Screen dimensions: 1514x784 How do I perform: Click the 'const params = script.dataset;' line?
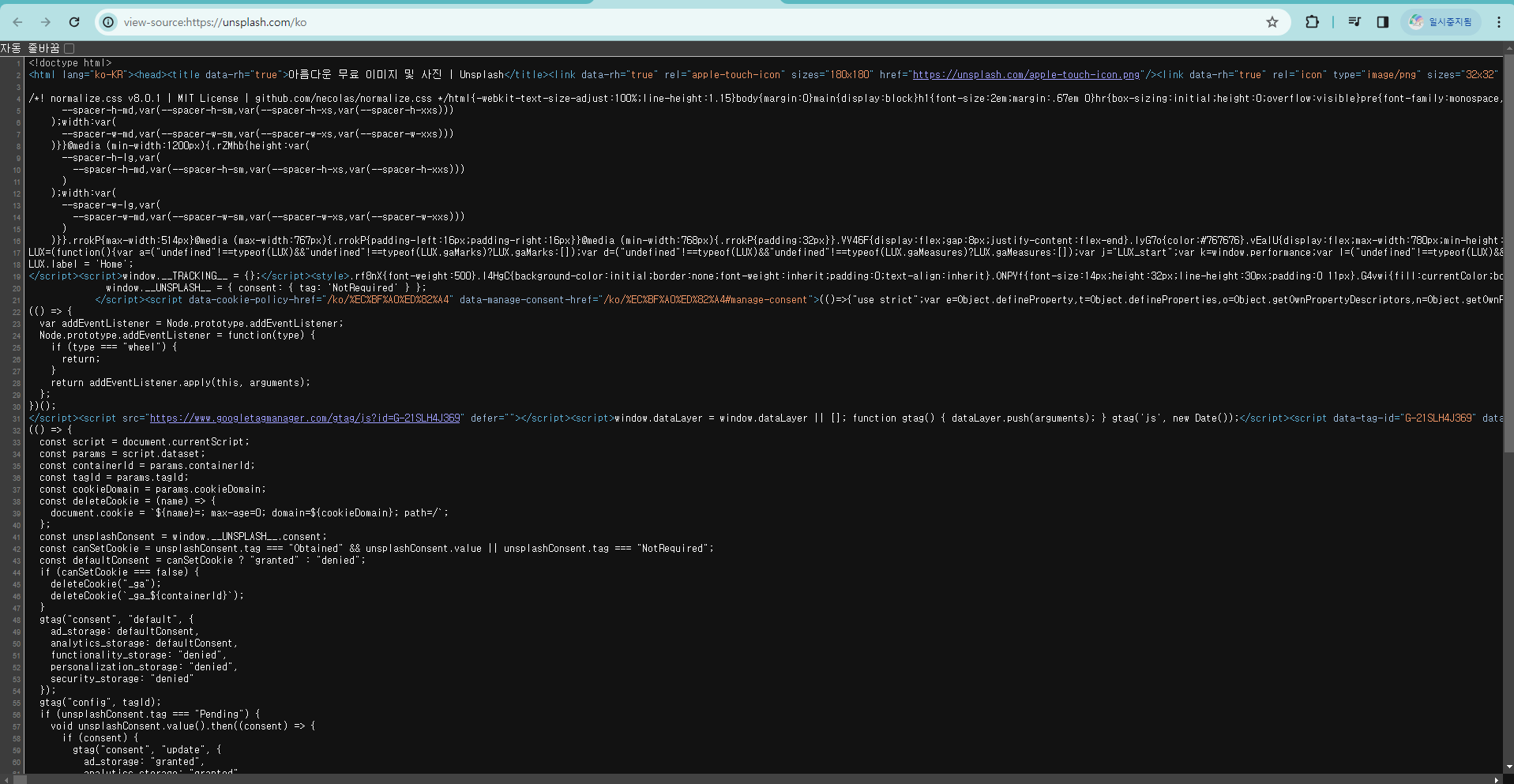coord(122,454)
